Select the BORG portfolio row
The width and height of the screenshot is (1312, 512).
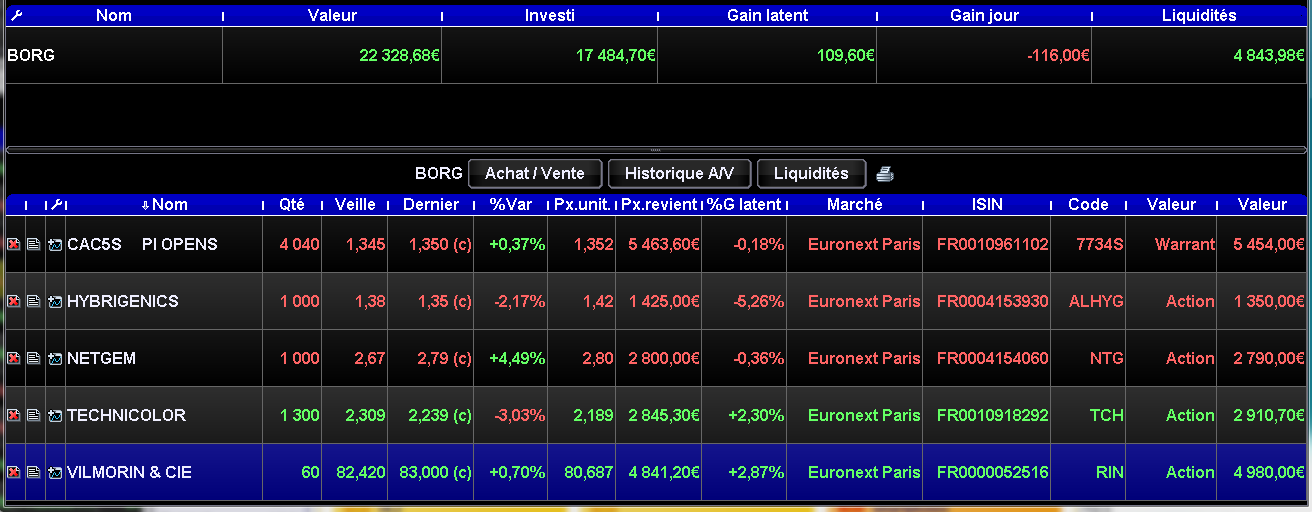pos(656,55)
